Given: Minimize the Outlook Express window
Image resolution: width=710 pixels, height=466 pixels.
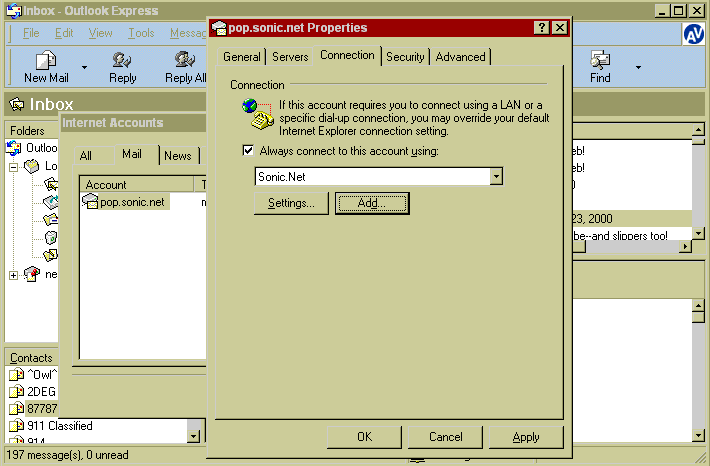Looking at the screenshot, I should tap(662, 11).
